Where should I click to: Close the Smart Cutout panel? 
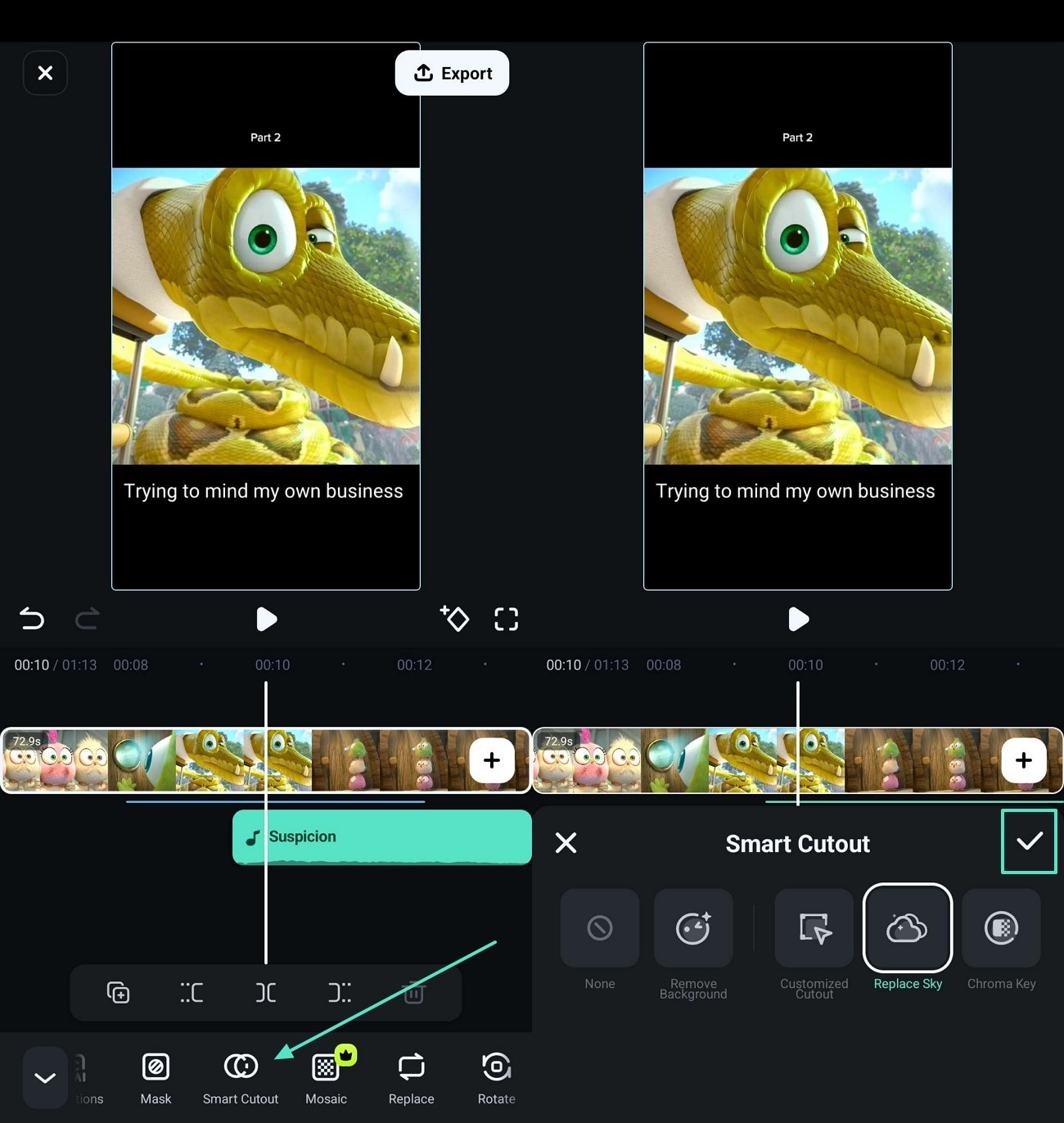(566, 843)
